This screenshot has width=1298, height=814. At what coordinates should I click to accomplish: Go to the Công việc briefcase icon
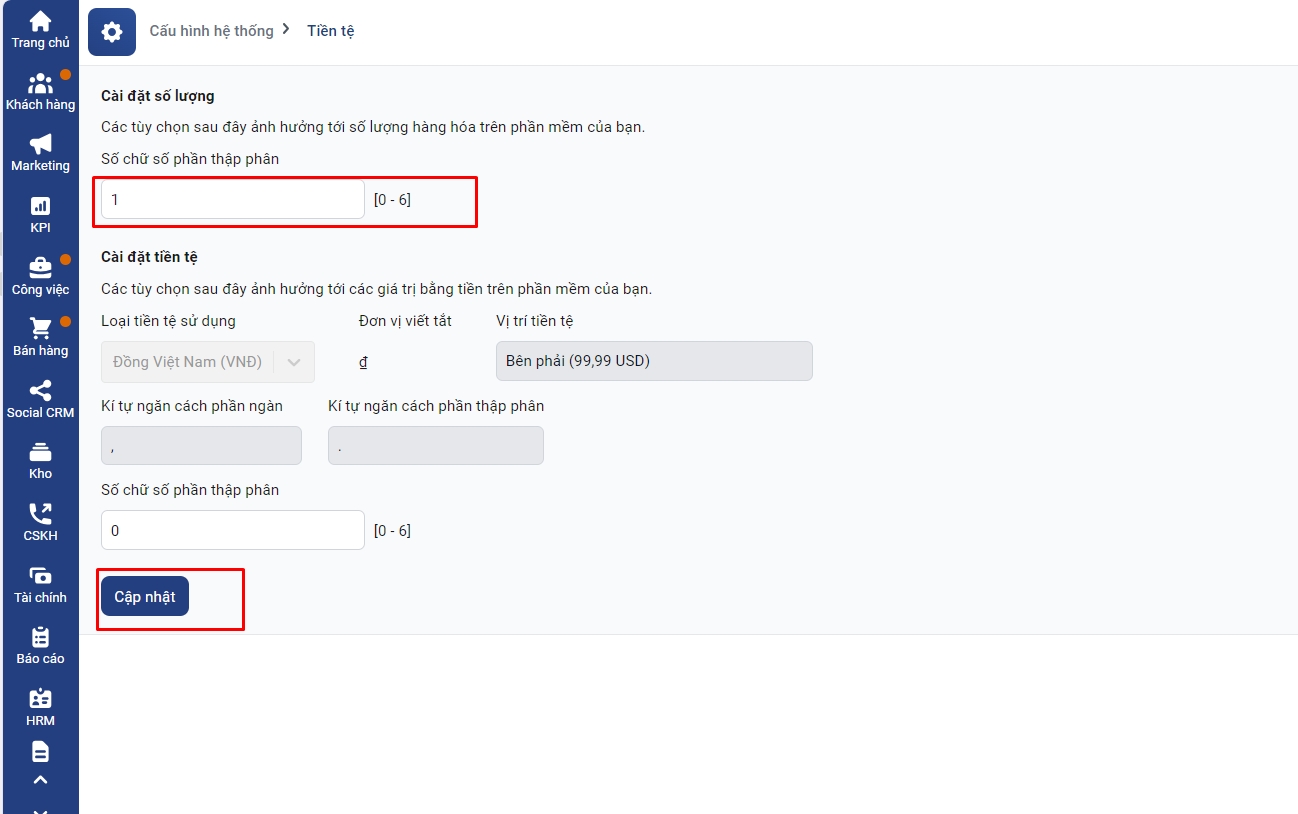[40, 269]
